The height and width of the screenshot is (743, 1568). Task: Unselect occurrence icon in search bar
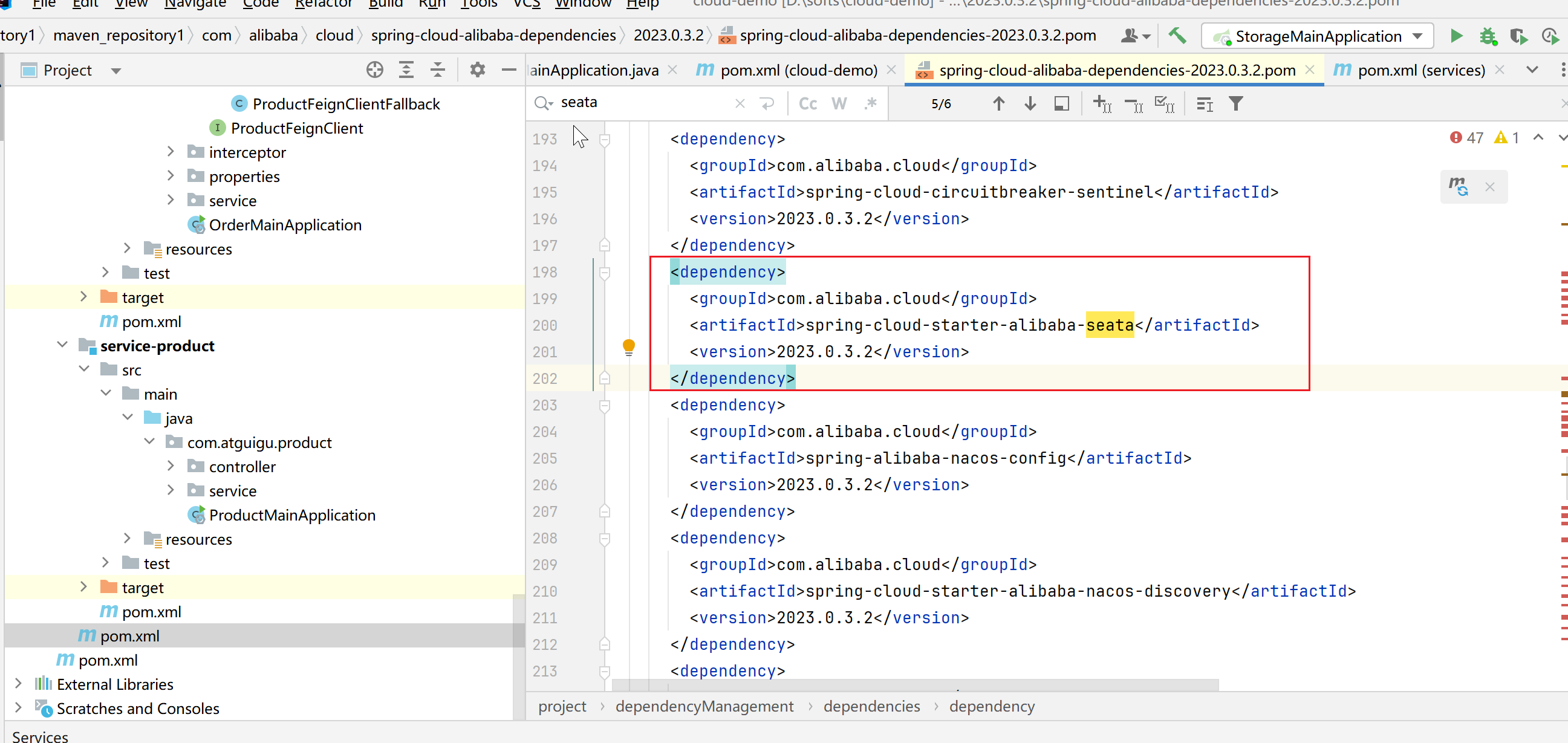[1133, 104]
